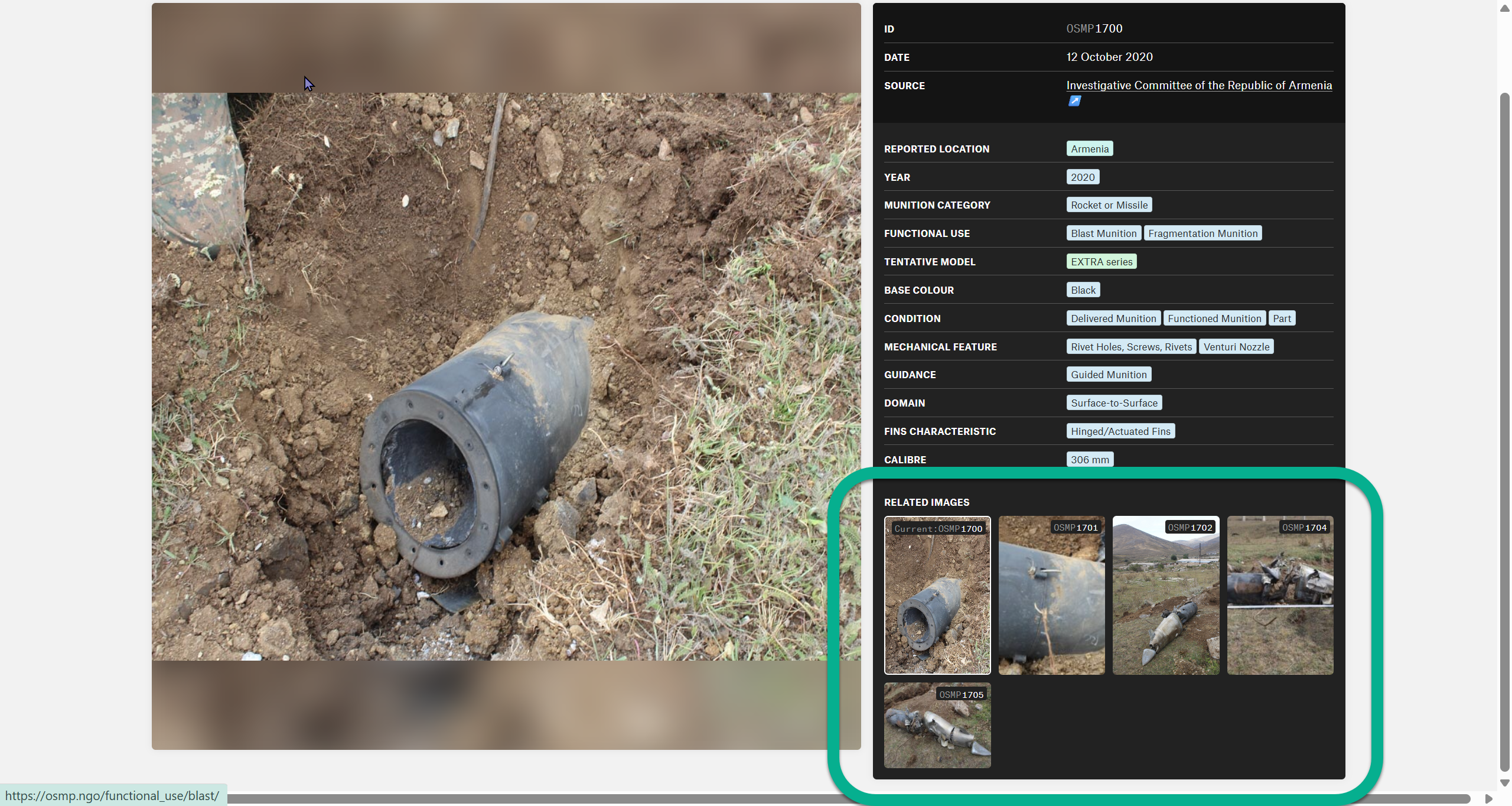Click the Black base colour tag
Screen dimensions: 1512x806
pos(1083,290)
